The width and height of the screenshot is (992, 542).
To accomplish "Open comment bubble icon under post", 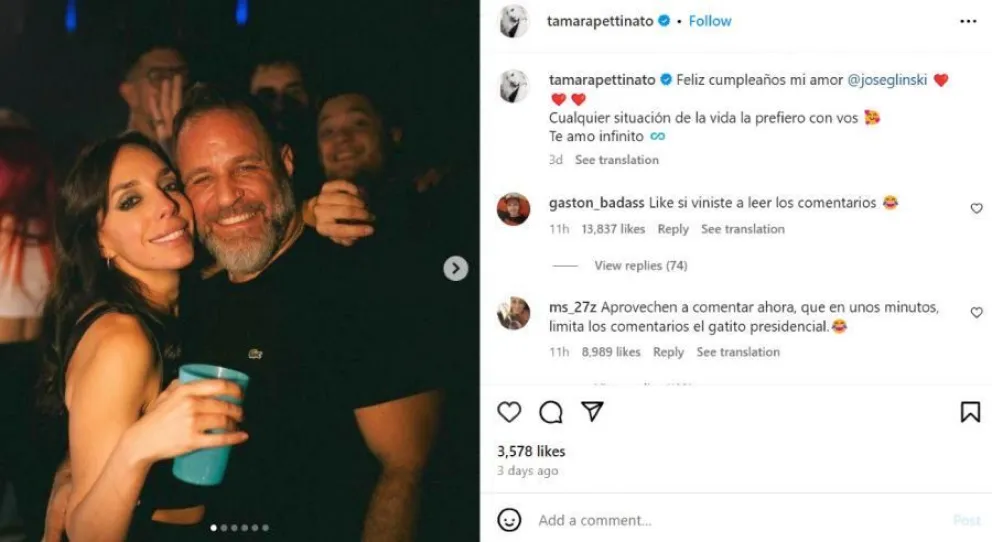I will (x=550, y=412).
